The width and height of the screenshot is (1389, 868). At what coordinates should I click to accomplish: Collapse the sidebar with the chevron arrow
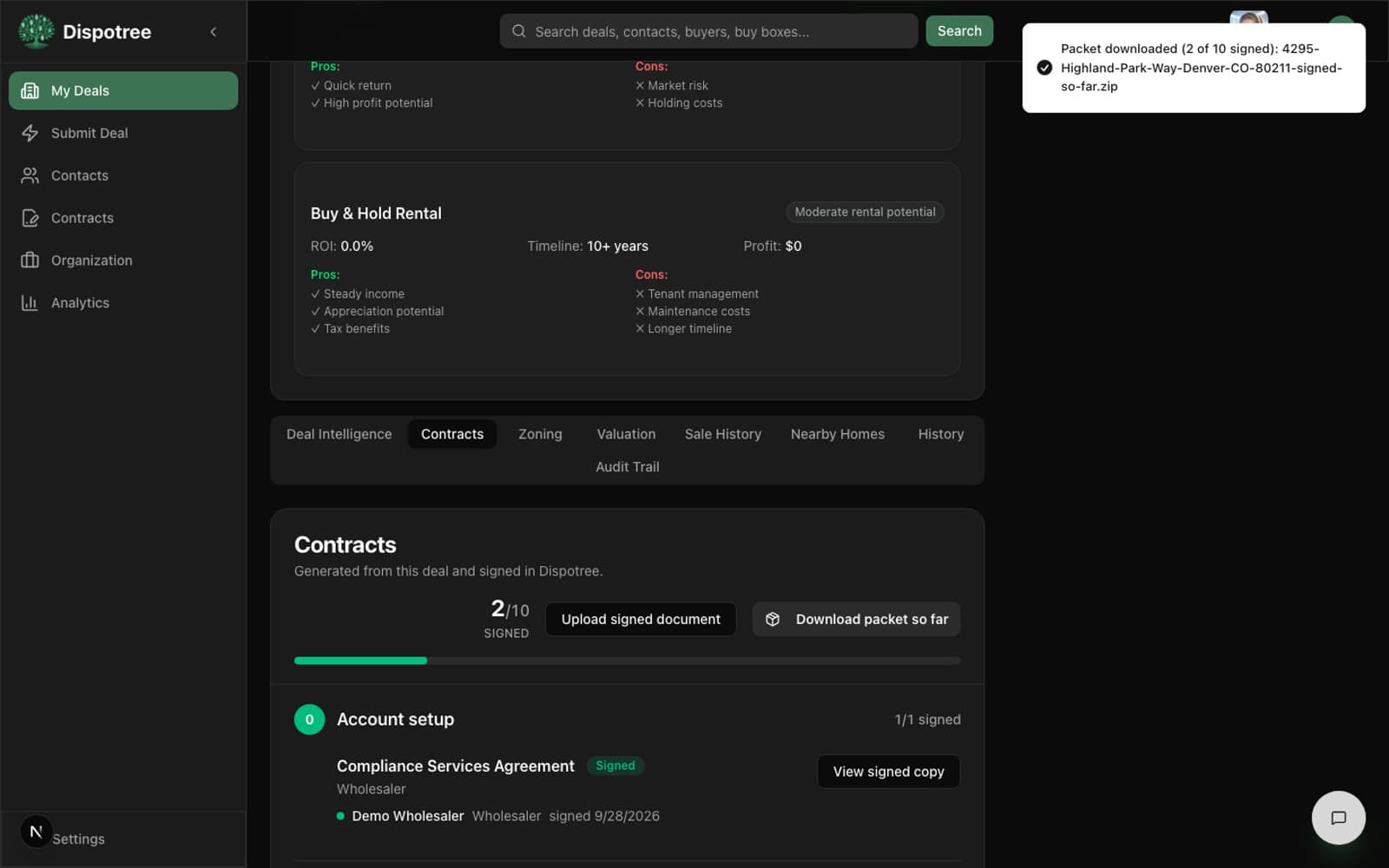click(x=214, y=32)
